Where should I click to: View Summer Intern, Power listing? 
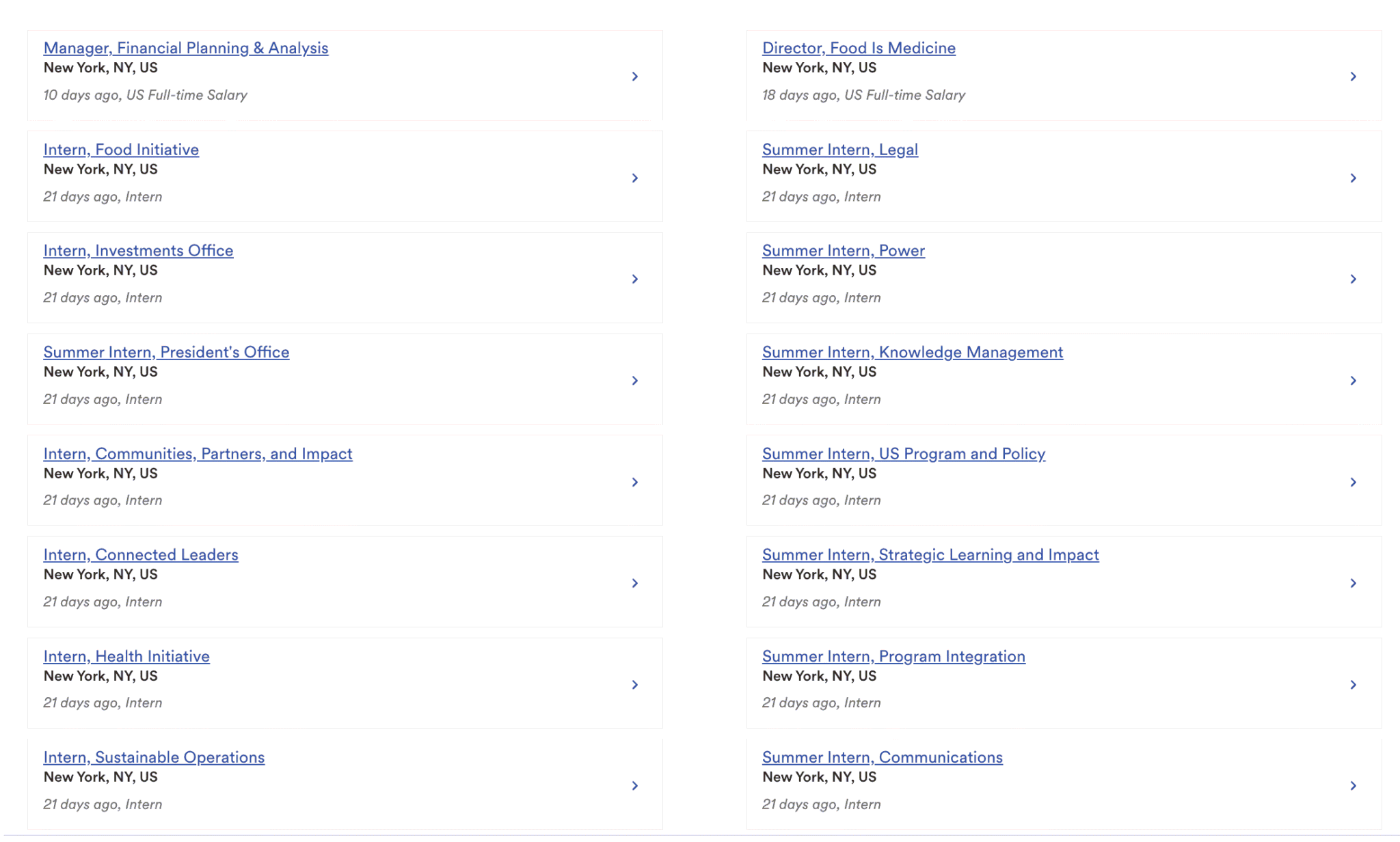click(x=844, y=251)
